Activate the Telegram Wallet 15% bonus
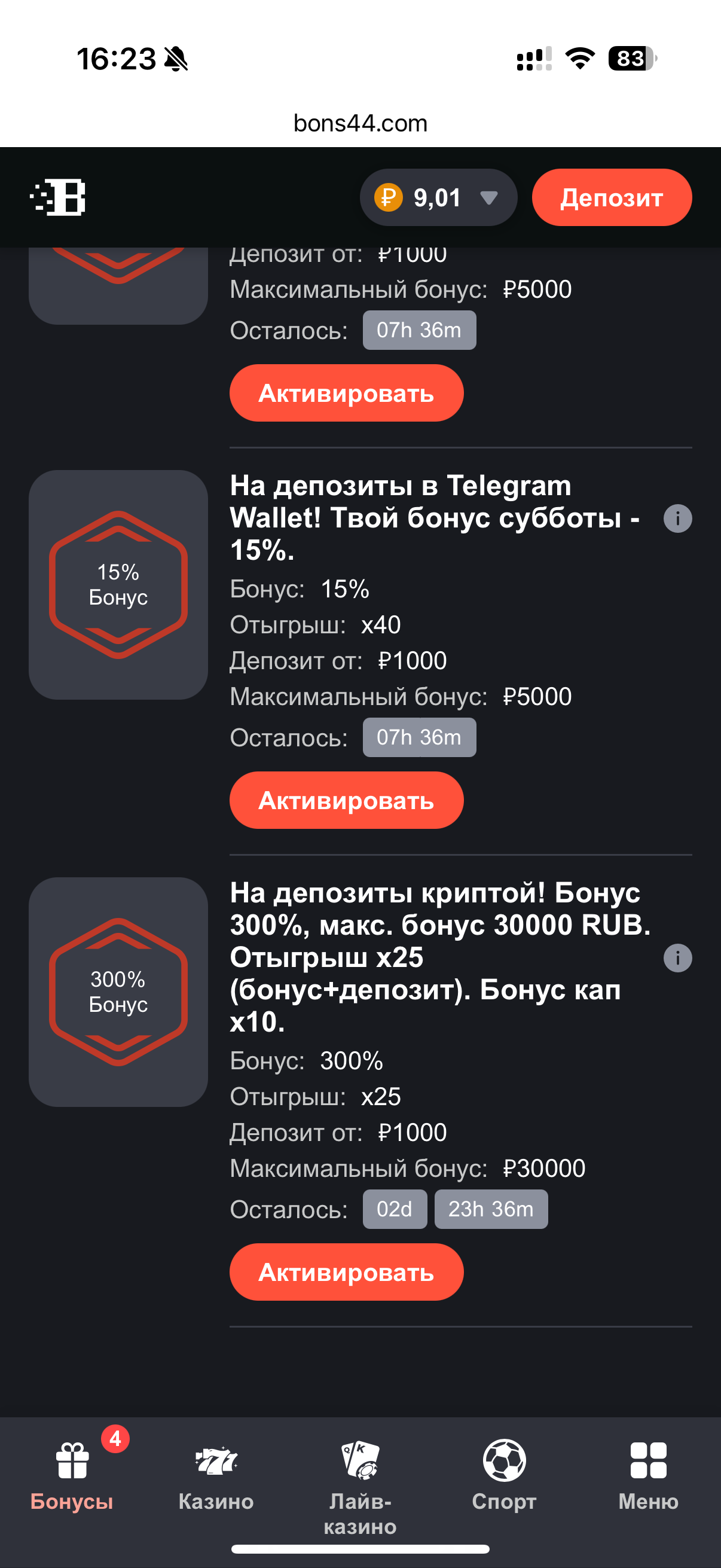The height and width of the screenshot is (1568, 721). click(x=346, y=800)
